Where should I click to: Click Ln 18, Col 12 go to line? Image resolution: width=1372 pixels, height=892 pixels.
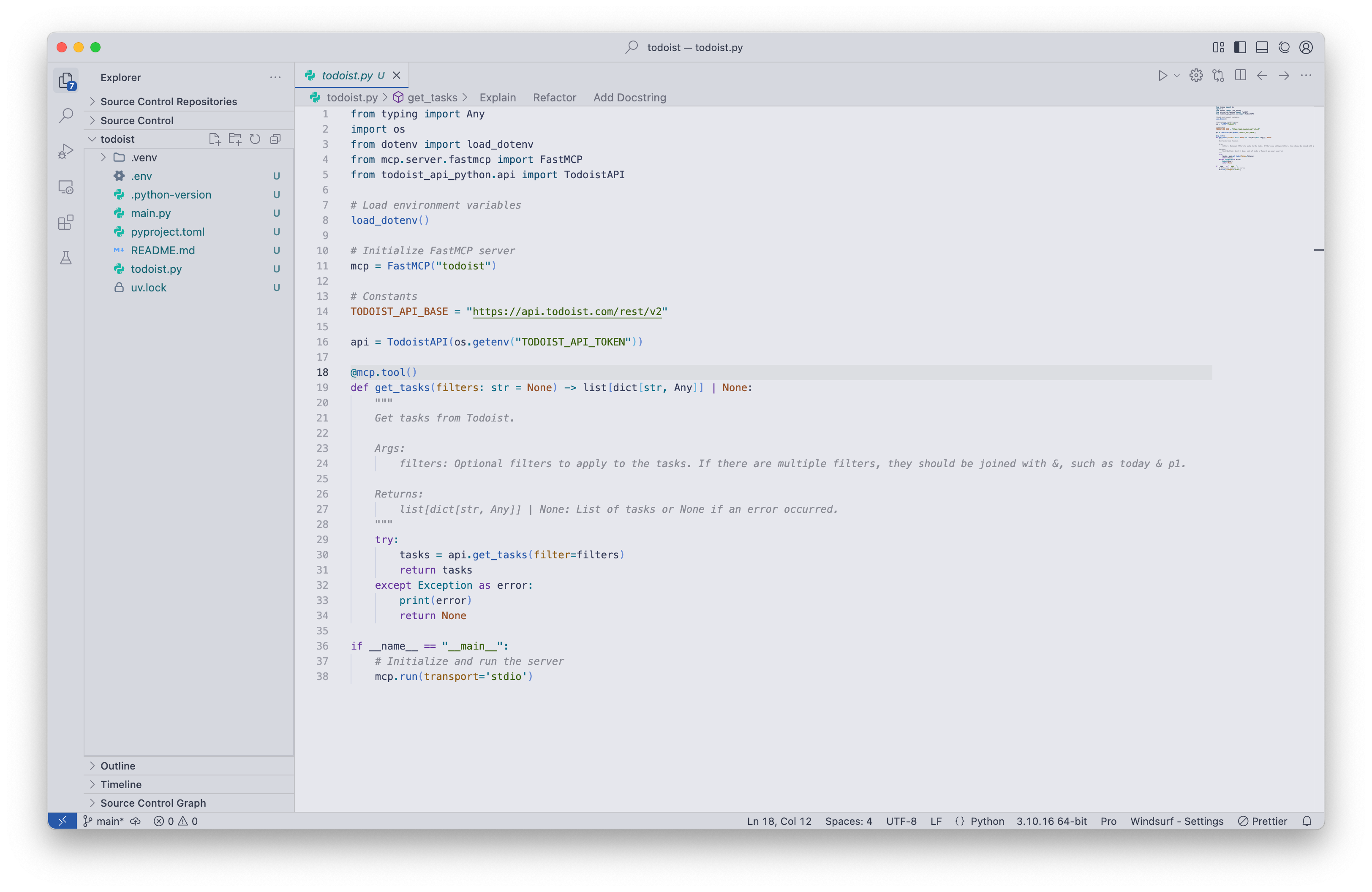click(779, 821)
